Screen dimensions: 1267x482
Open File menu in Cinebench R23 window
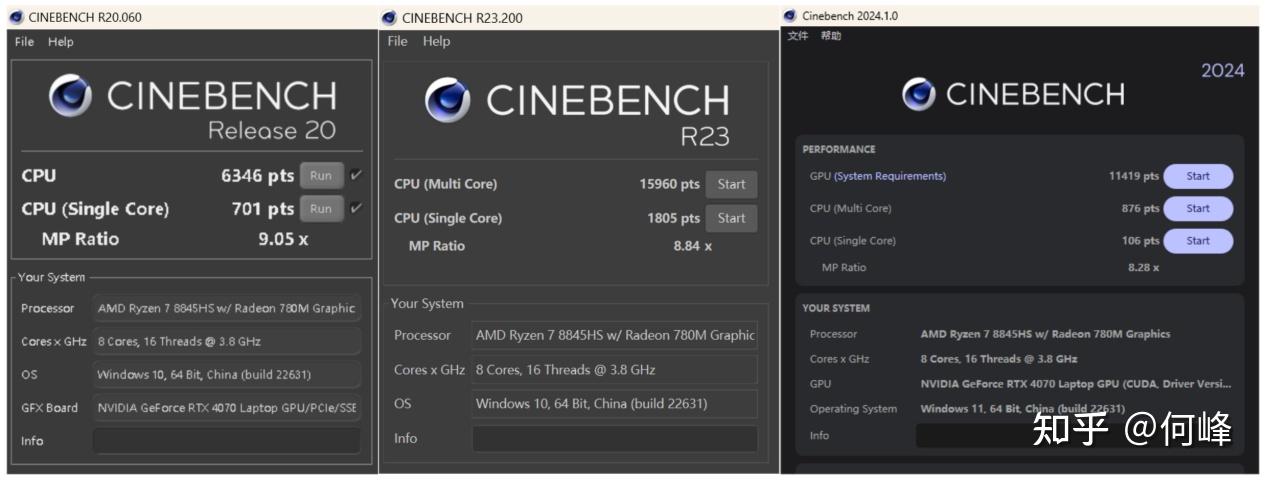(x=398, y=41)
